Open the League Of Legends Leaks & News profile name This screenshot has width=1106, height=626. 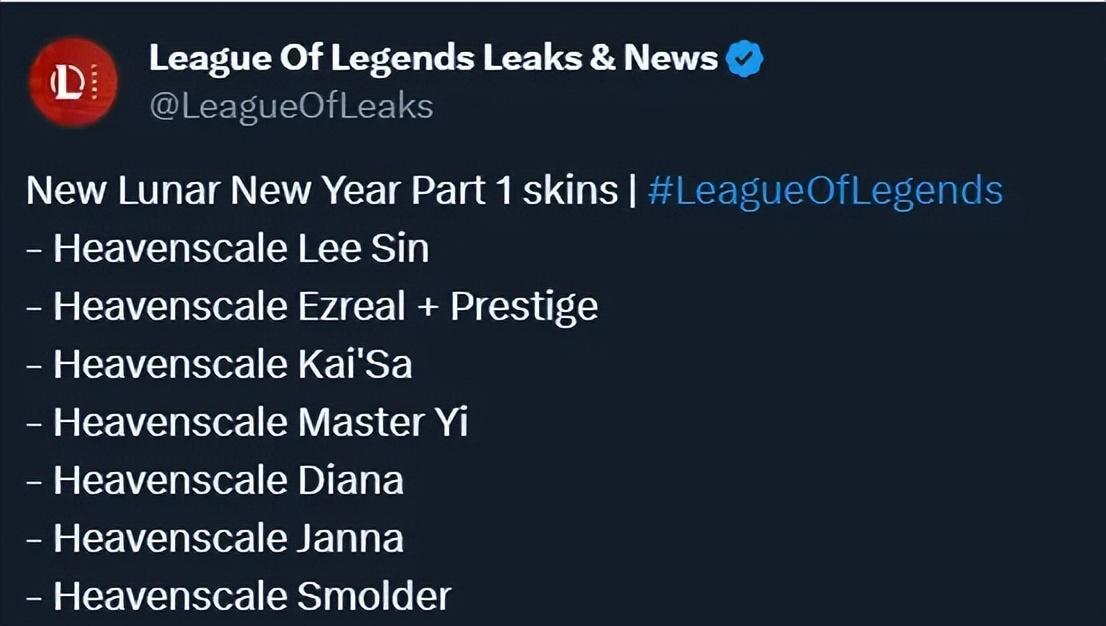coord(433,59)
